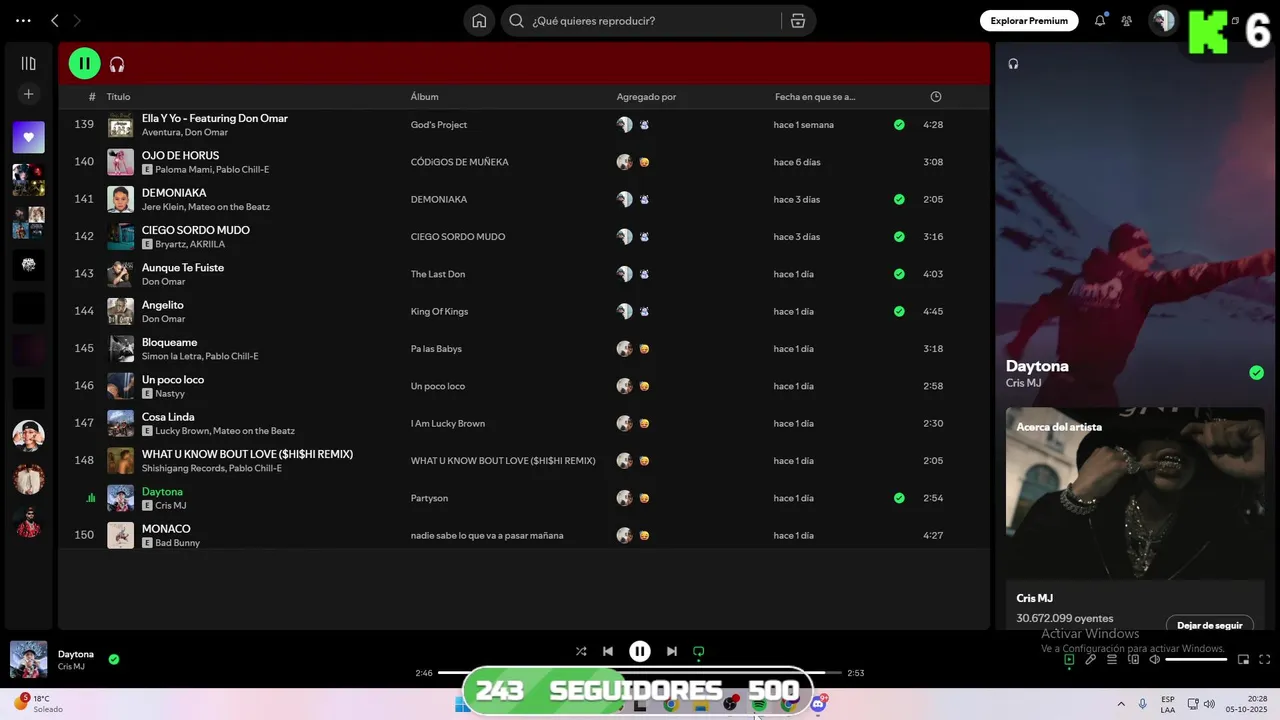Navigate forward with the right arrow
Viewport: 1280px width, 720px height.
77,20
